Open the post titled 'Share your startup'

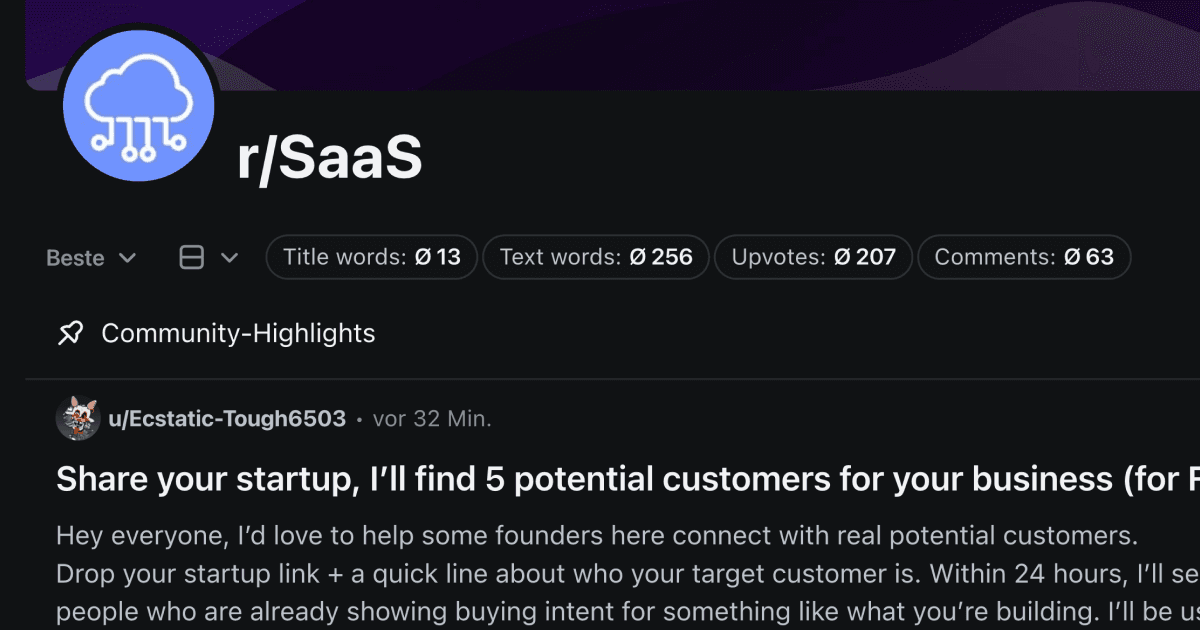pos(500,478)
